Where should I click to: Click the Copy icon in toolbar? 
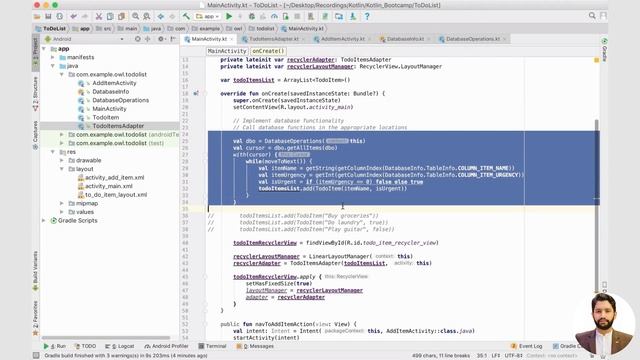tap(110, 16)
